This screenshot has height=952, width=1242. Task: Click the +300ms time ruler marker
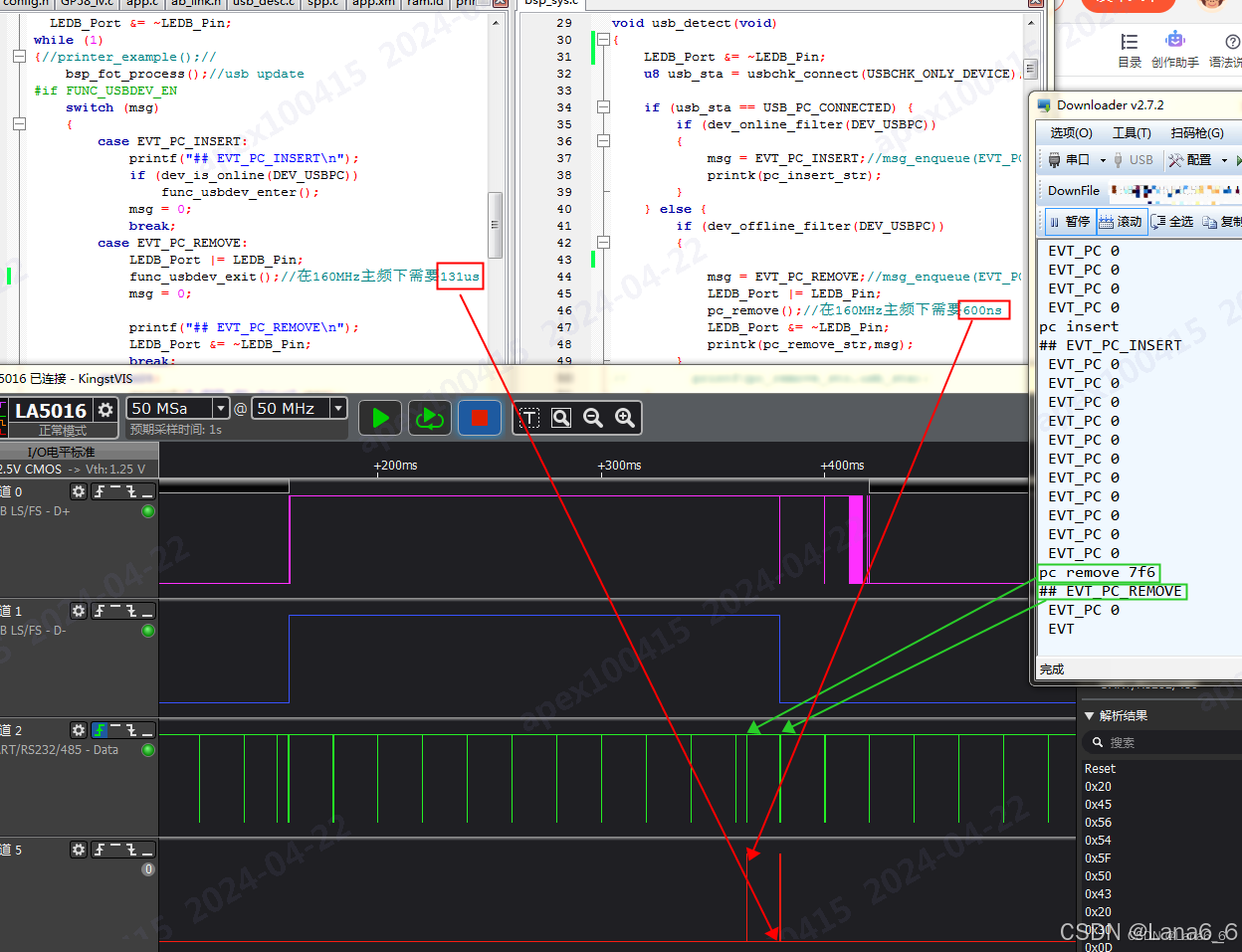(x=619, y=466)
